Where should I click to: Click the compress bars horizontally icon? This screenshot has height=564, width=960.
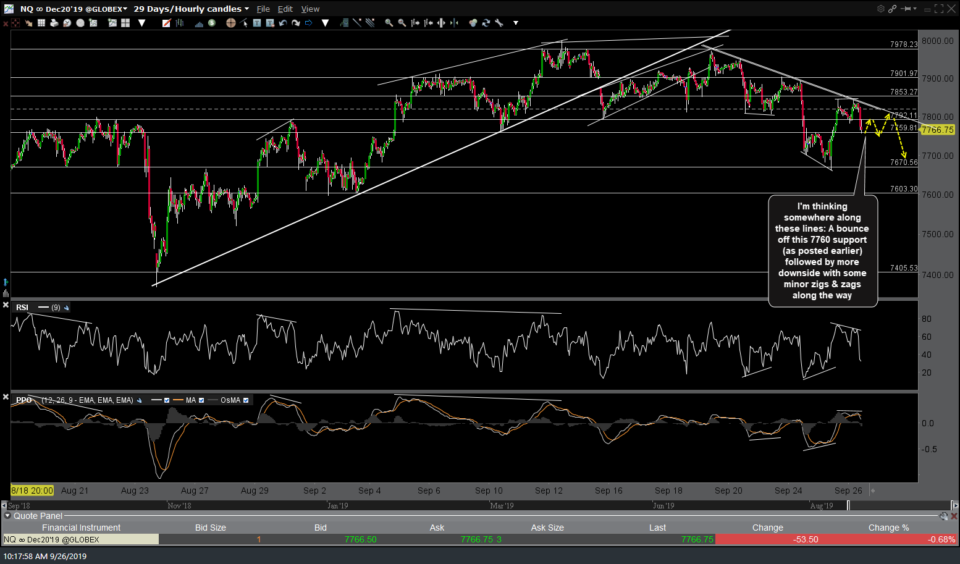coord(454,23)
